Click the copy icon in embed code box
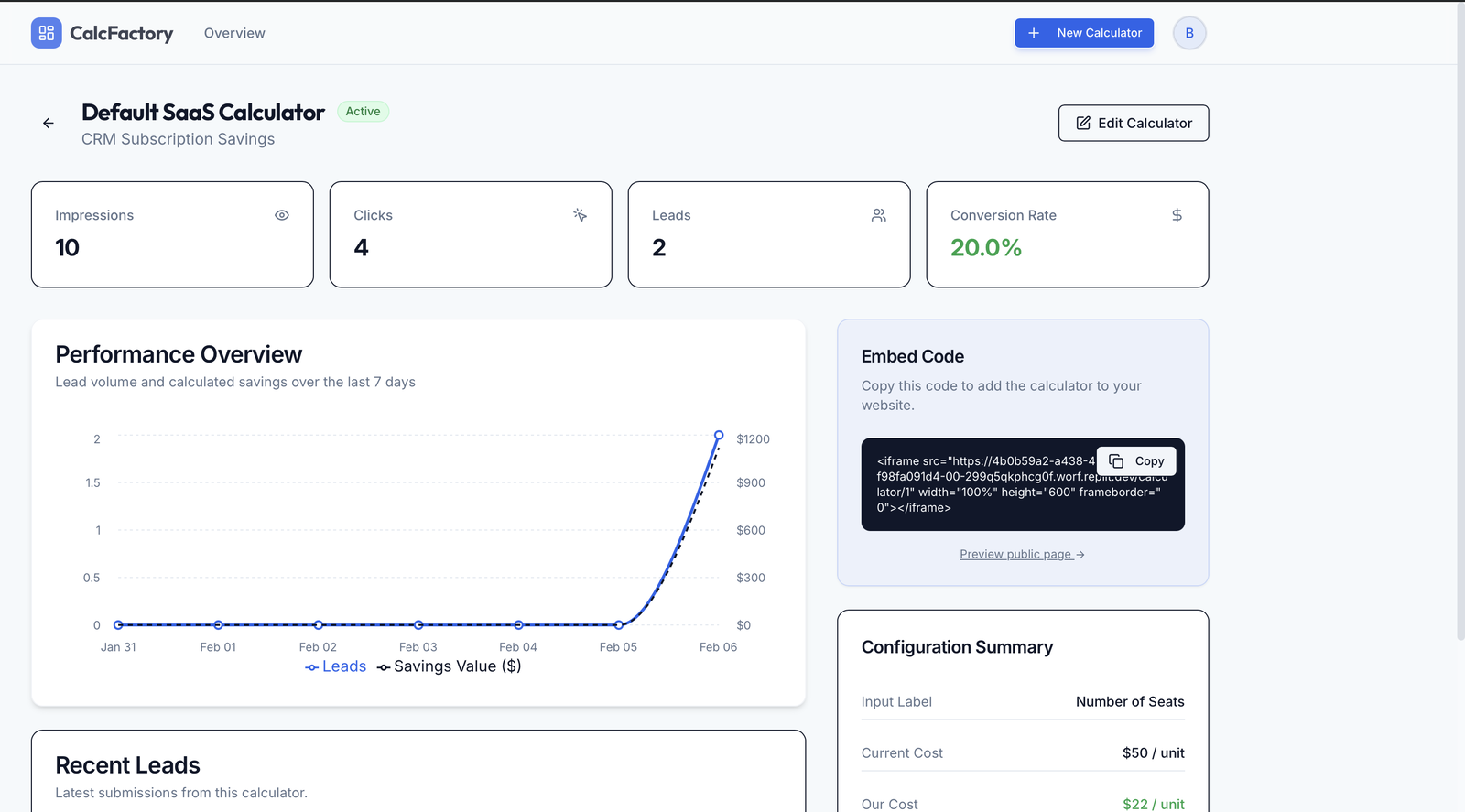The width and height of the screenshot is (1465, 812). pyautogui.click(x=1116, y=460)
